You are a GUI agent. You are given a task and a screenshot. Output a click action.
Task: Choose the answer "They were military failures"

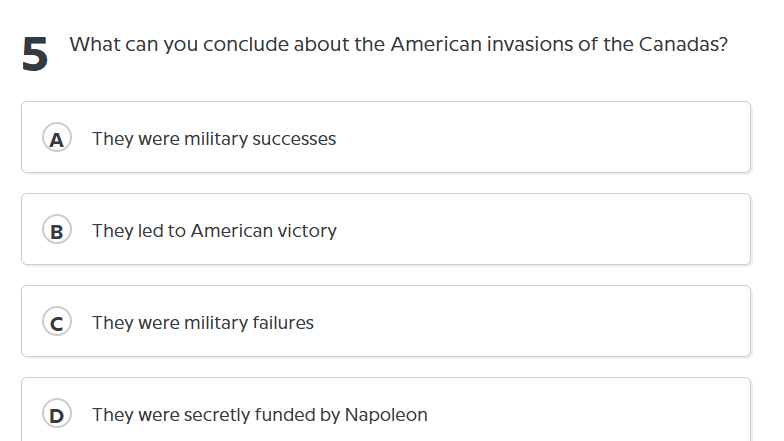(203, 323)
